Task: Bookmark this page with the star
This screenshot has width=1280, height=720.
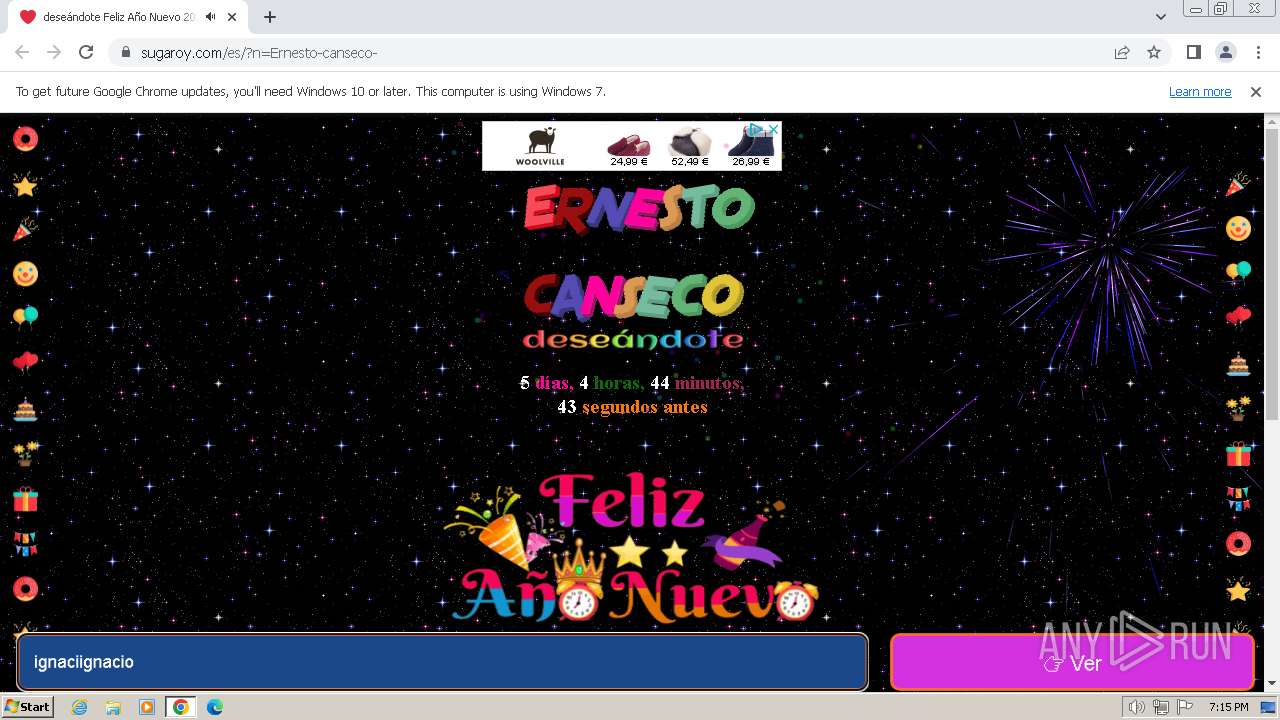Action: [x=1154, y=52]
